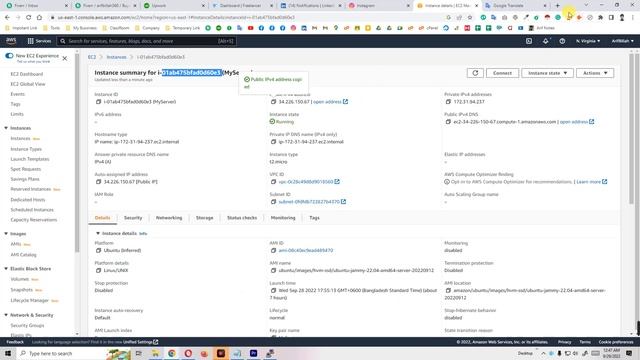Screen dimensions: 640x360
Task: Copy the Private IP DNS name
Action: (273, 142)
